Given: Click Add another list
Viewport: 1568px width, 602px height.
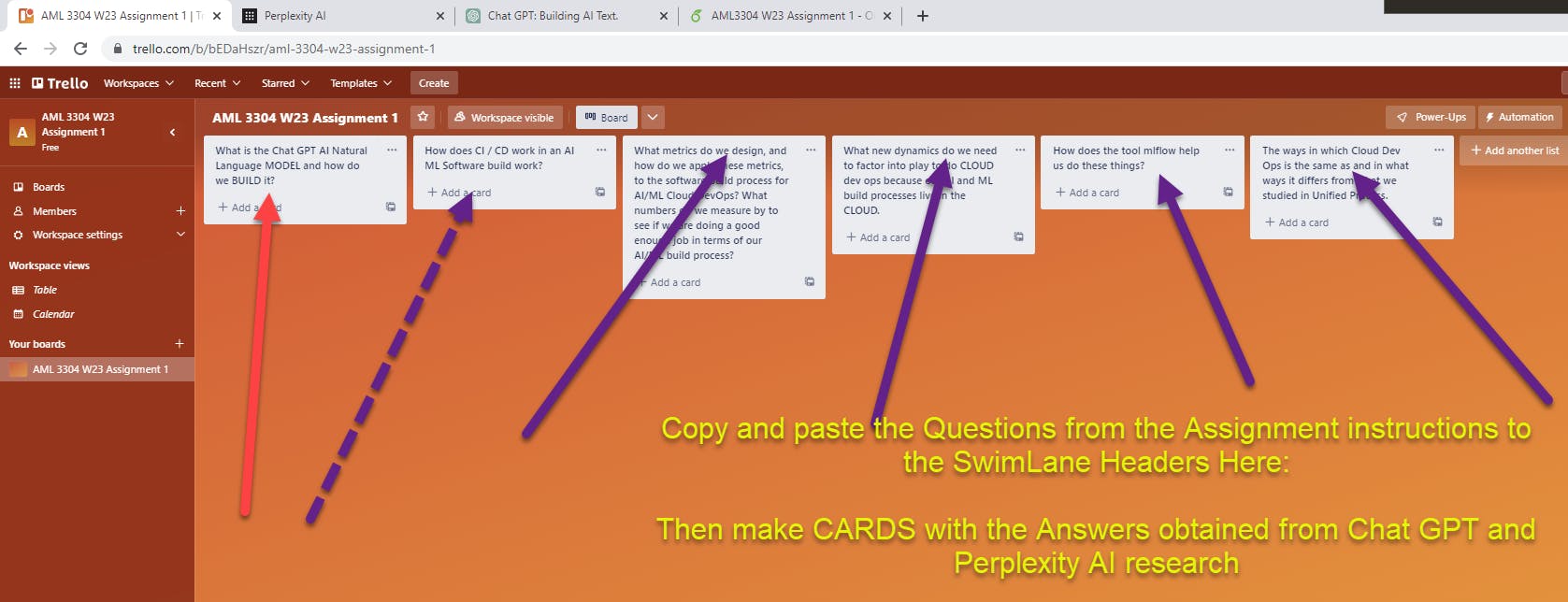Looking at the screenshot, I should [1515, 150].
